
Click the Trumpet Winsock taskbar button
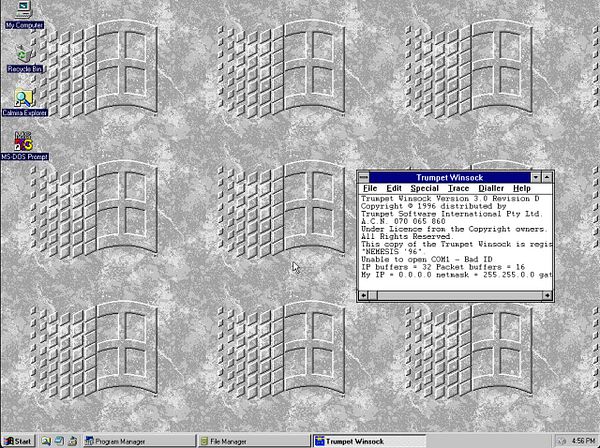click(x=369, y=441)
